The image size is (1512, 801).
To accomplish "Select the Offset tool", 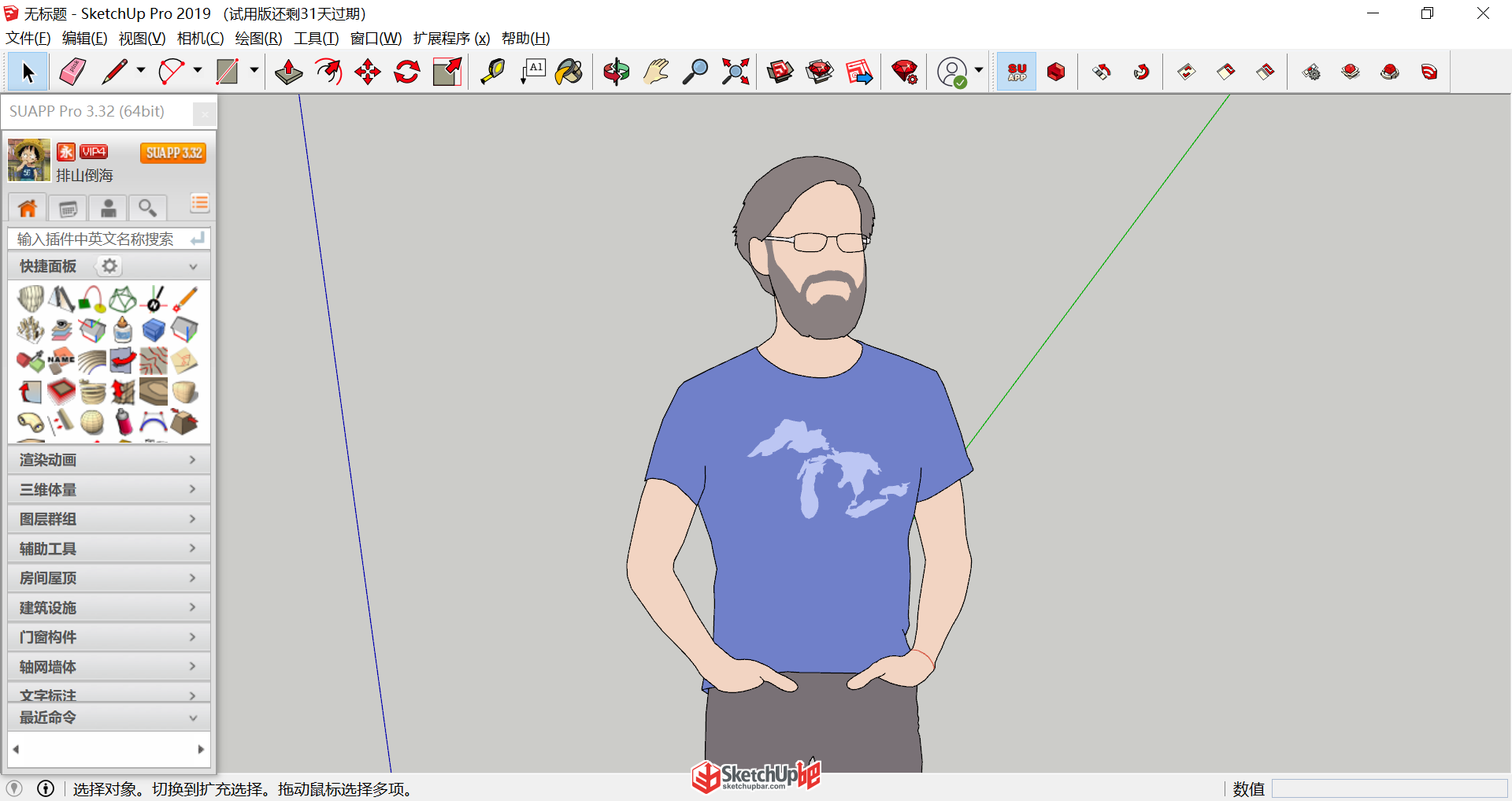I will 328,72.
